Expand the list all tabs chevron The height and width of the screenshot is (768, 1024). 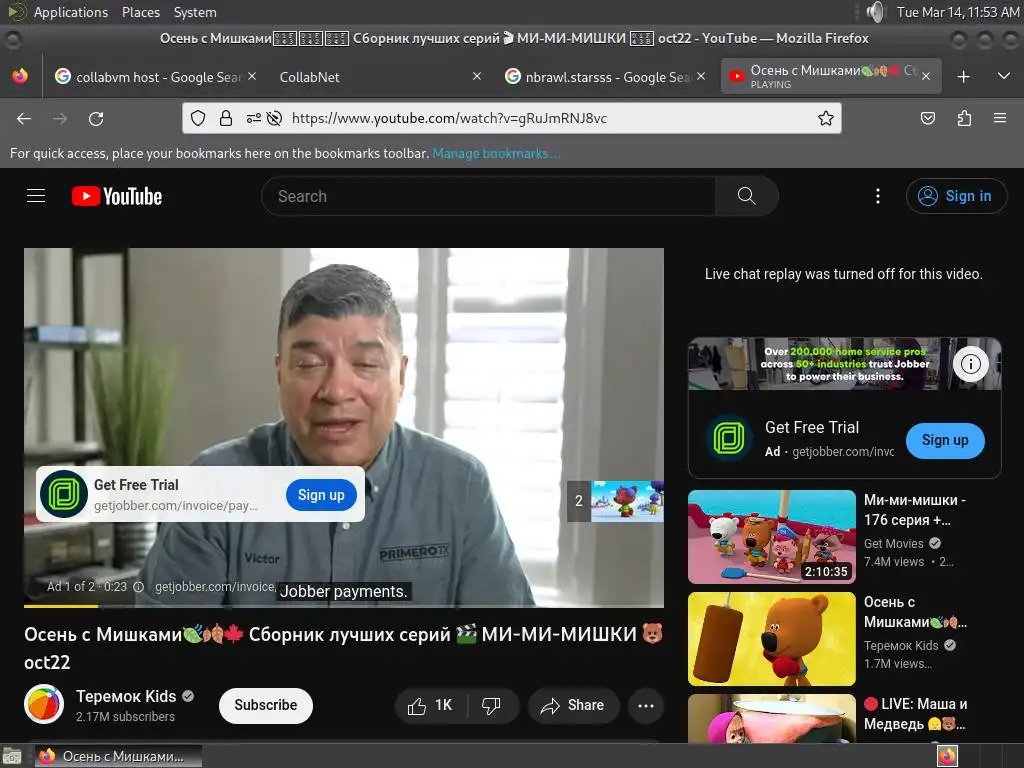tap(1004, 76)
